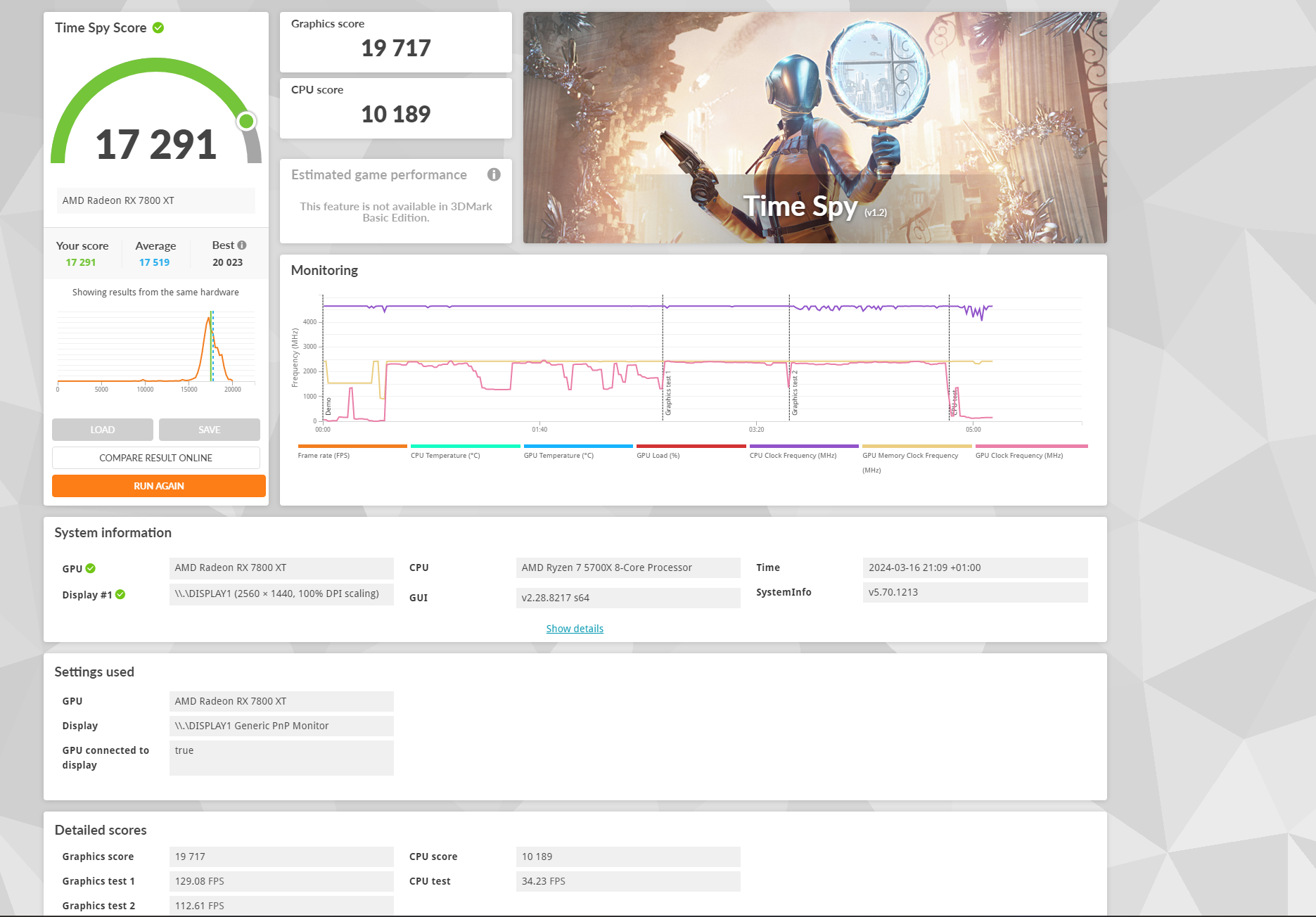Toggle the GPU Temperature legend swatch
Image resolution: width=1316 pixels, height=917 pixels.
point(578,446)
